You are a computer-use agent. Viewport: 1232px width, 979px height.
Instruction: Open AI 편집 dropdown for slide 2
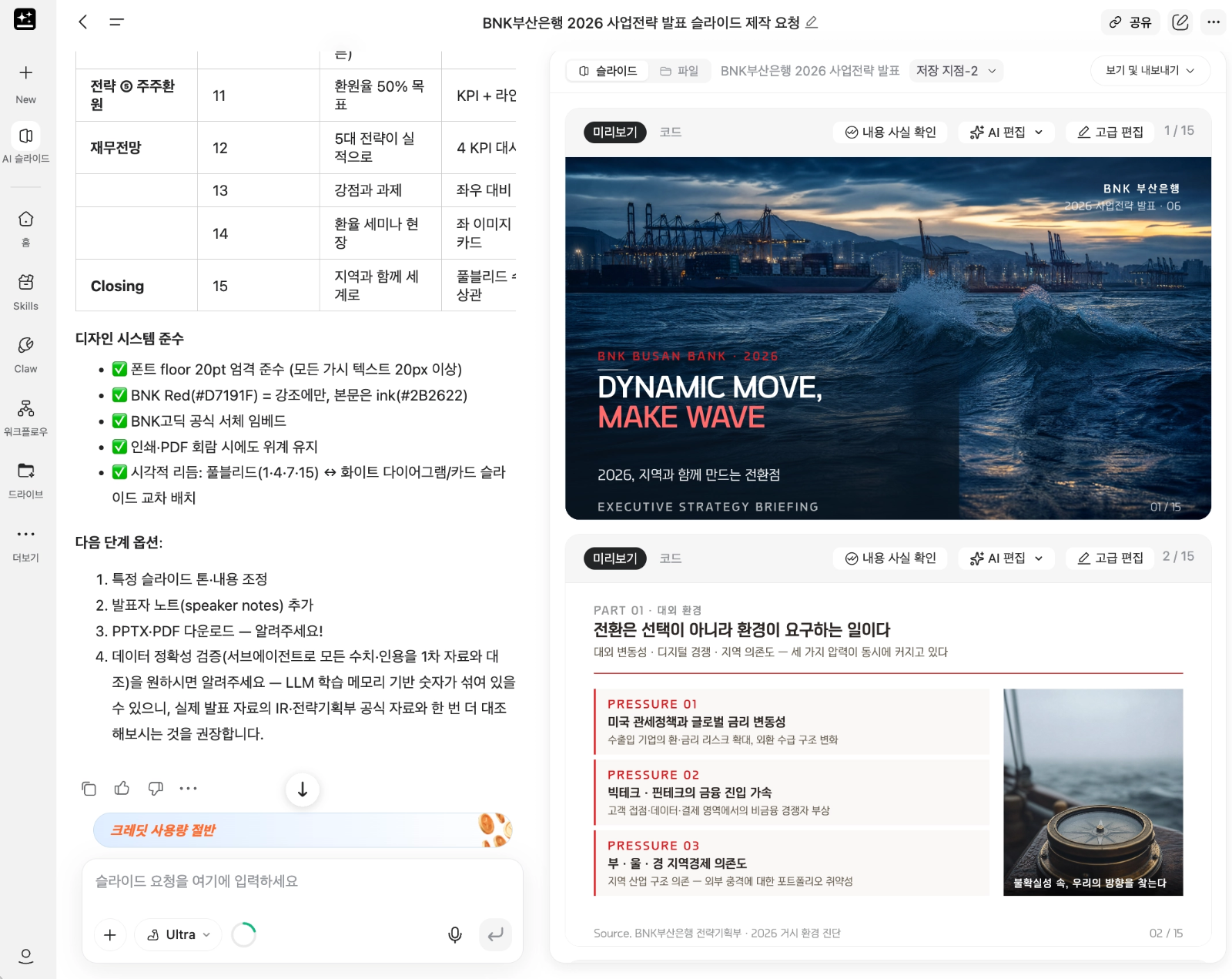[x=1006, y=558]
